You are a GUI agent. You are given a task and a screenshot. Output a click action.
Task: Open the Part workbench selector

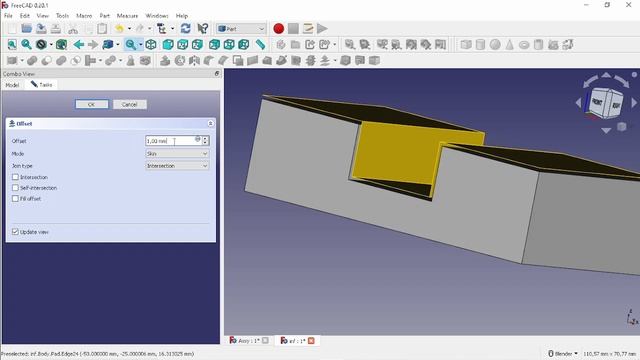click(x=241, y=29)
